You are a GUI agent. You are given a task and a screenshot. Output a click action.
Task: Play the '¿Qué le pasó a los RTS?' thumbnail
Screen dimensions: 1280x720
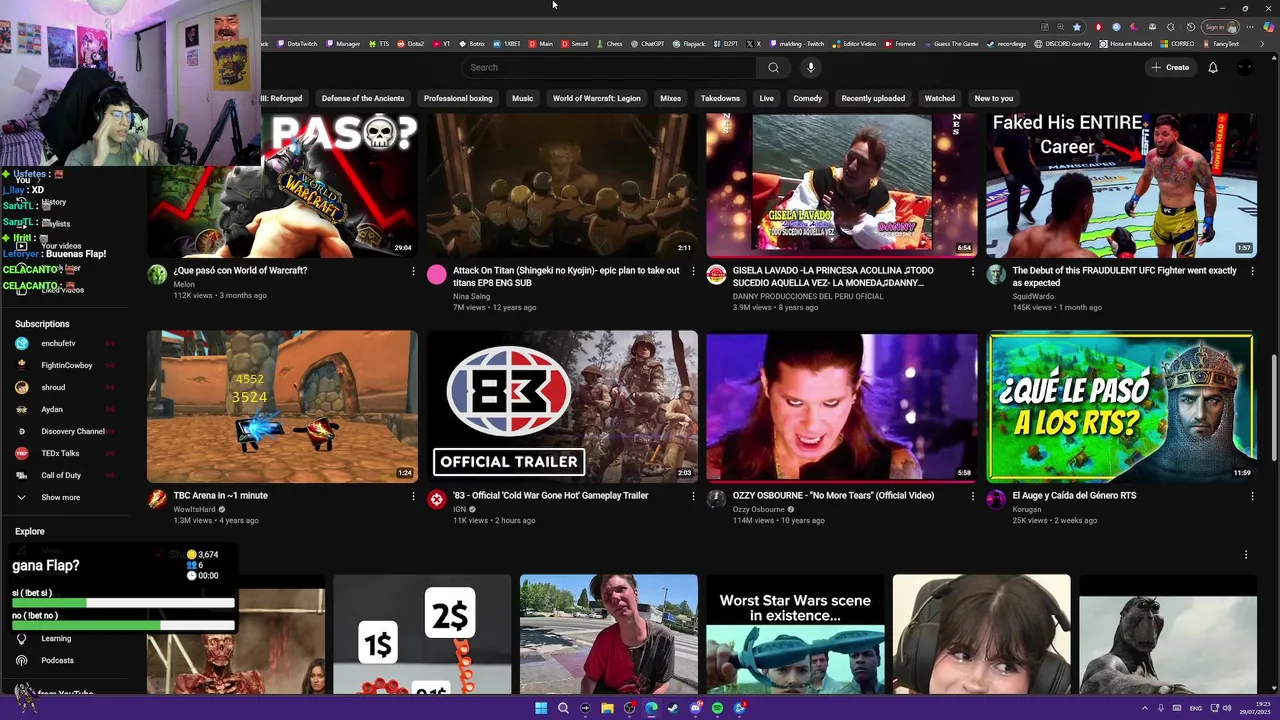coord(1121,406)
